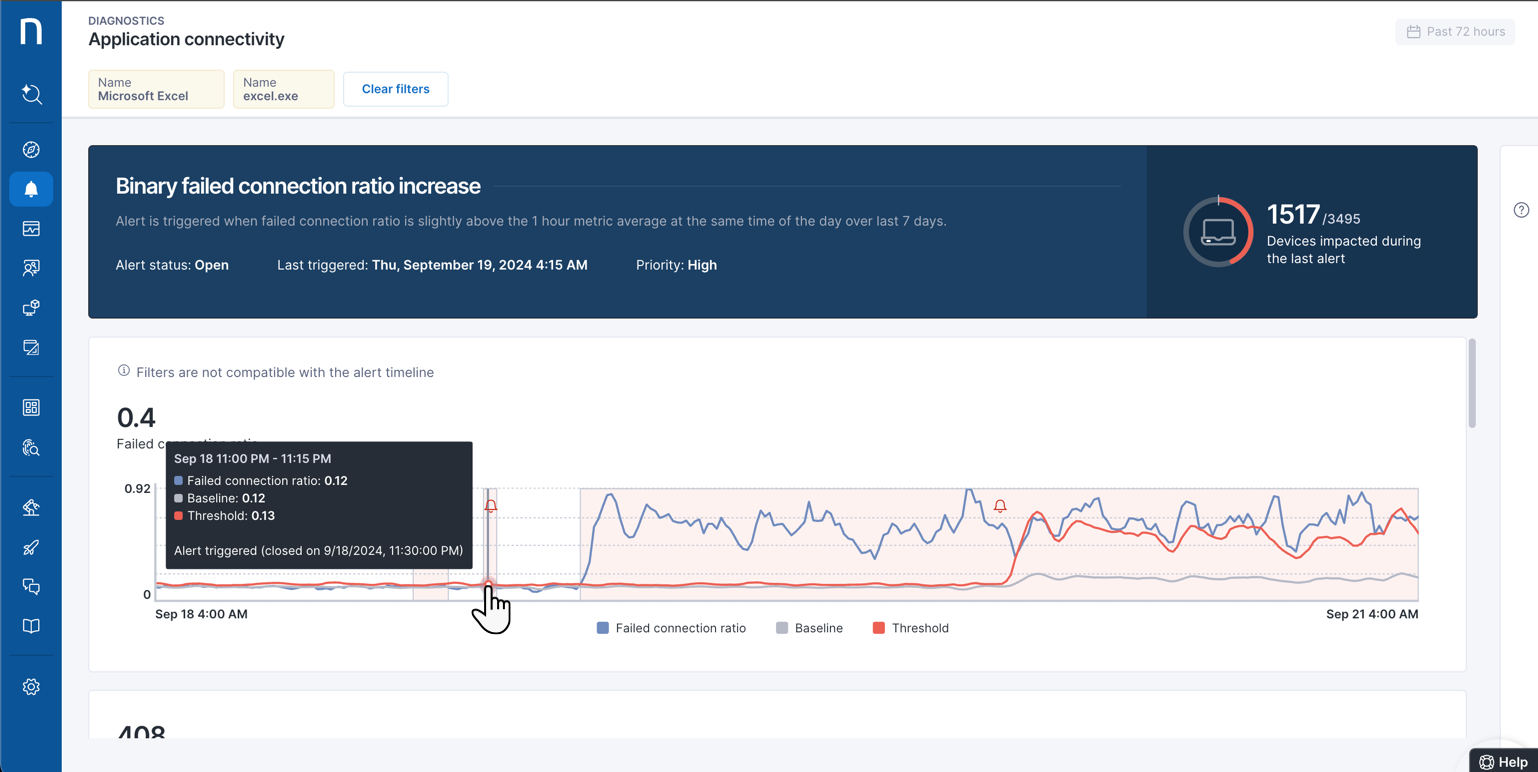The image size is (1538, 772).
Task: Open the Past 72 hours time range picker
Action: pos(1455,32)
